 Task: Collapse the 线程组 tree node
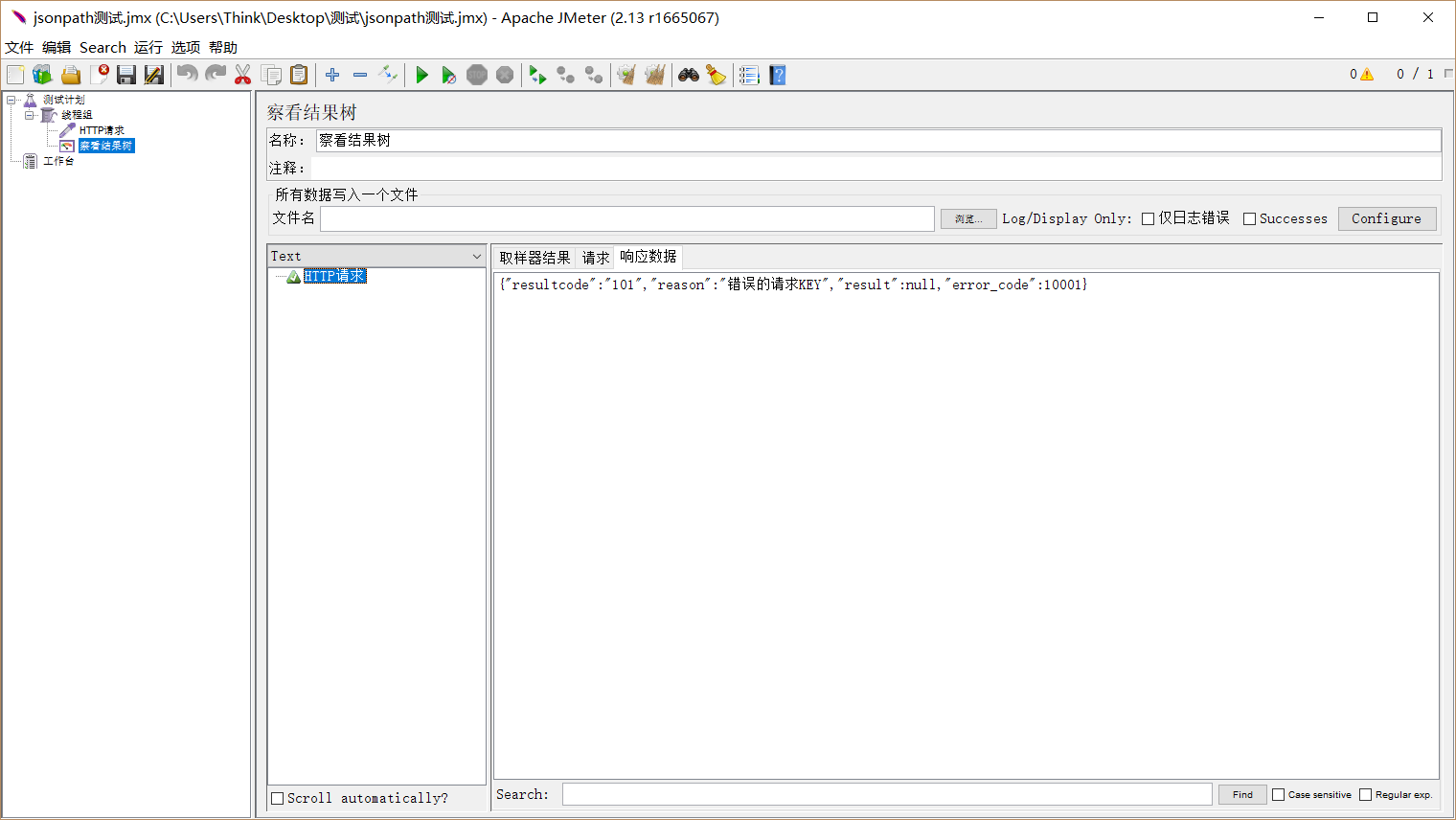click(30, 115)
